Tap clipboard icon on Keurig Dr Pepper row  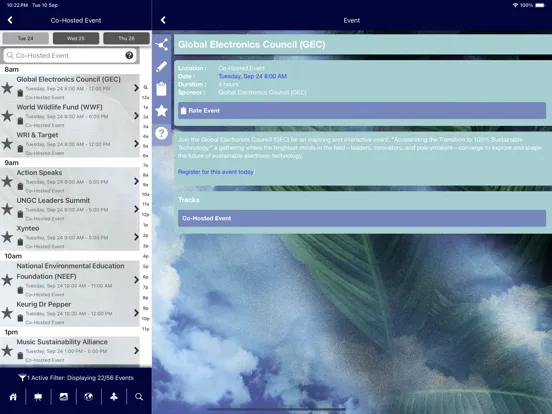[20, 318]
